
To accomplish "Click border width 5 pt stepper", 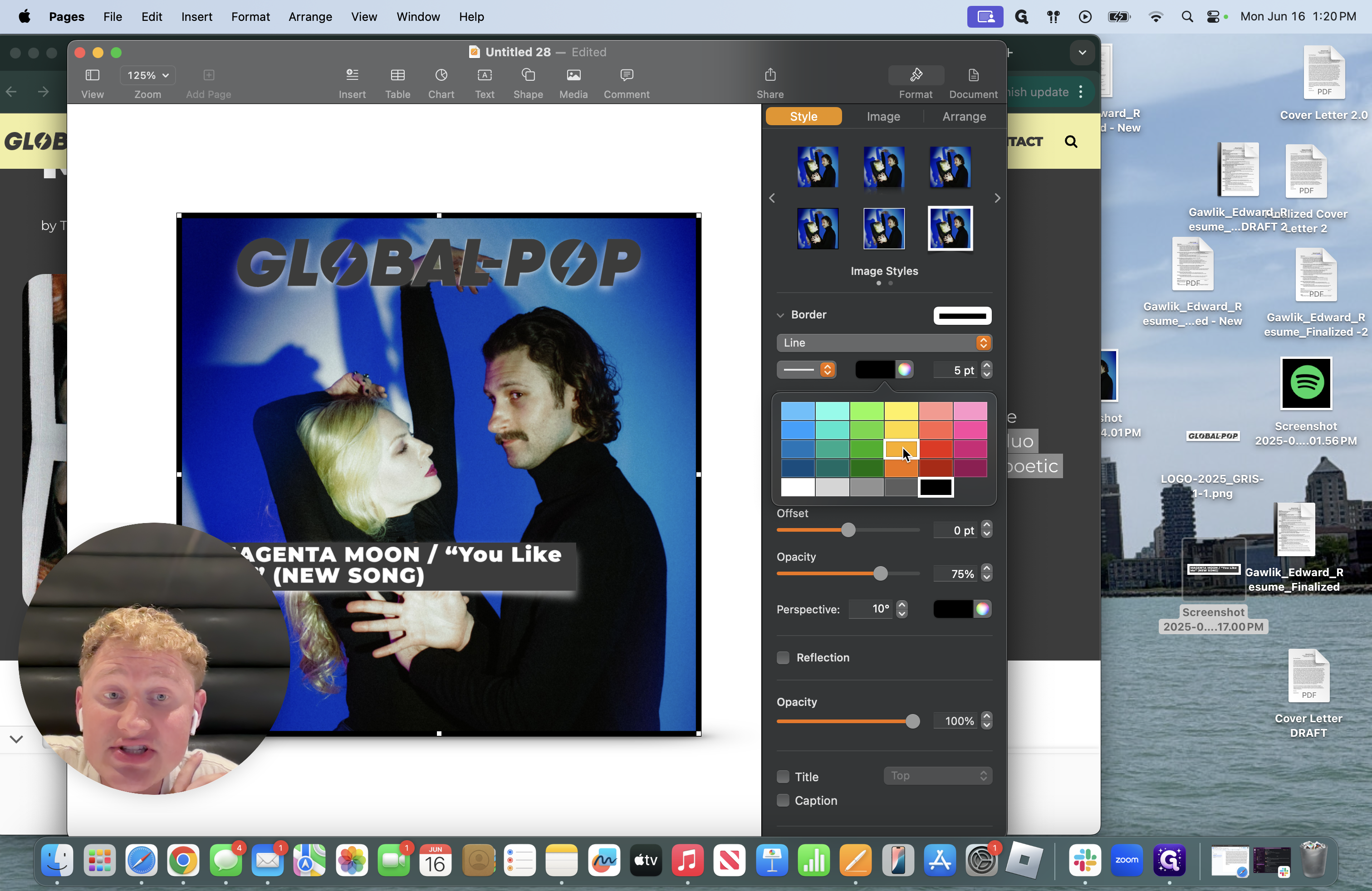I will point(987,370).
